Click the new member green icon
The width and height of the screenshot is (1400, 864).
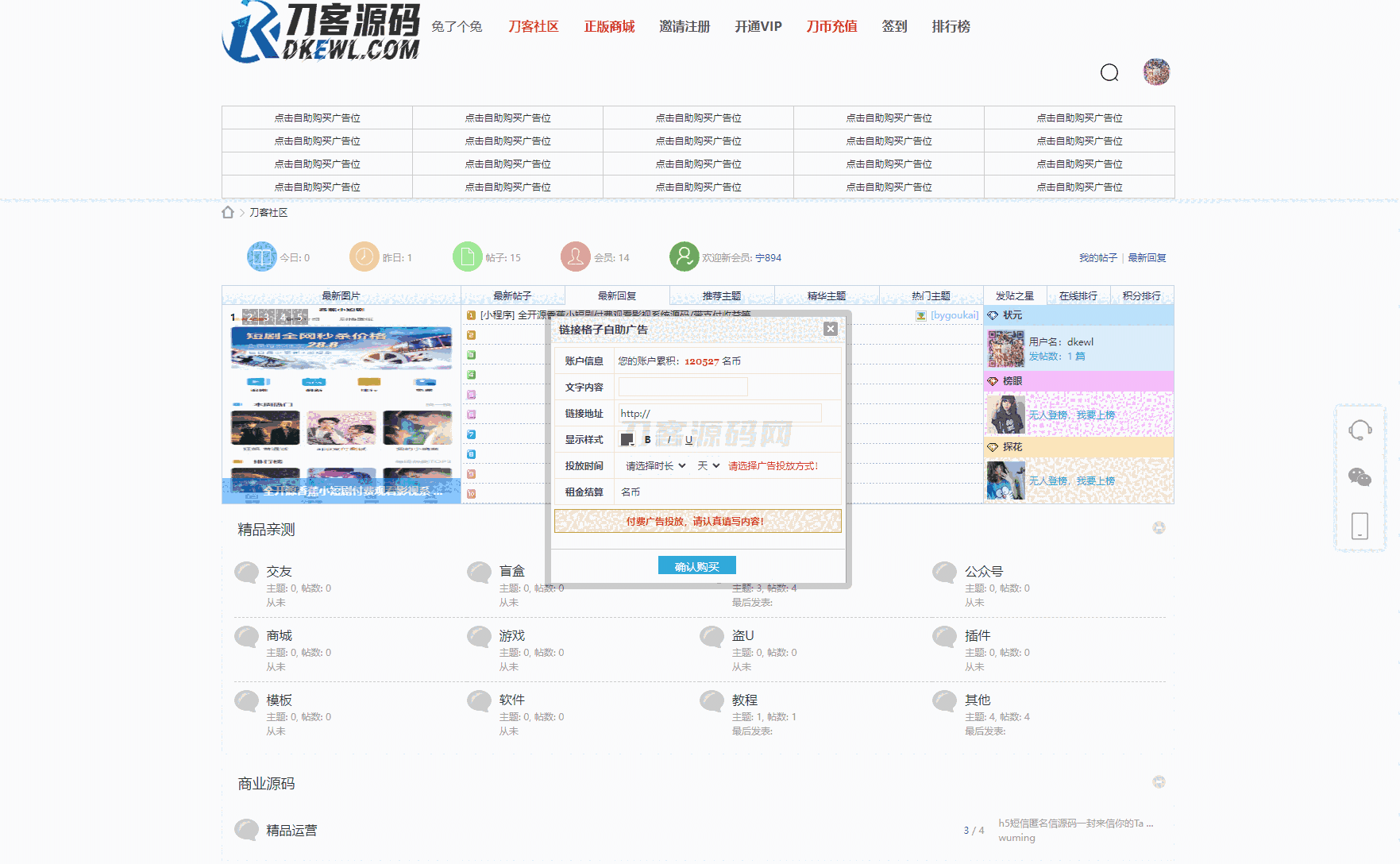point(684,256)
